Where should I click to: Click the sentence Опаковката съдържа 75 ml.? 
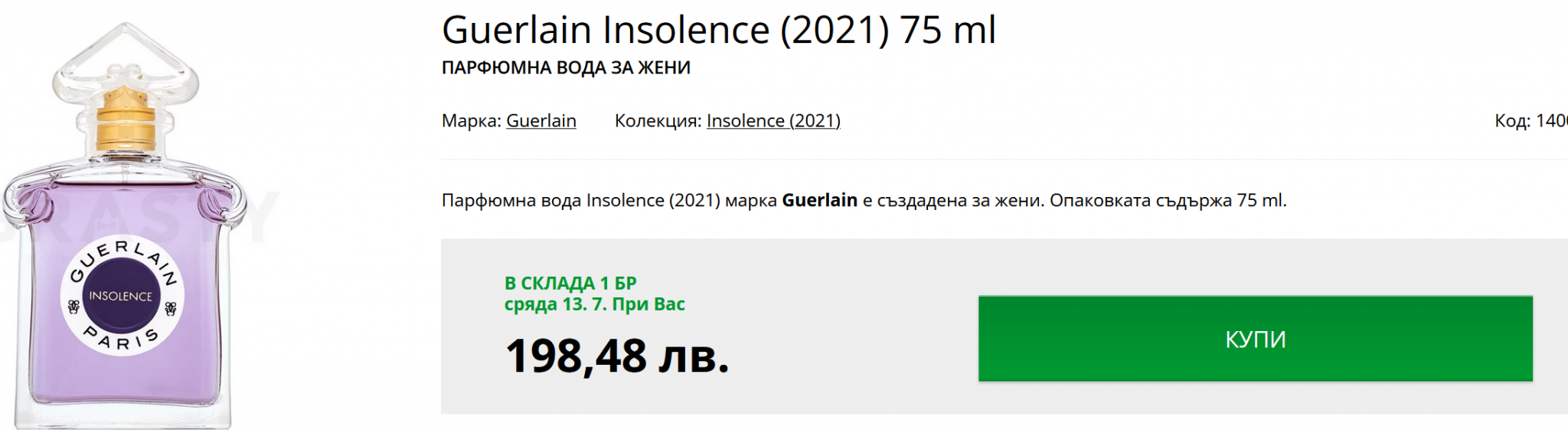(1168, 201)
